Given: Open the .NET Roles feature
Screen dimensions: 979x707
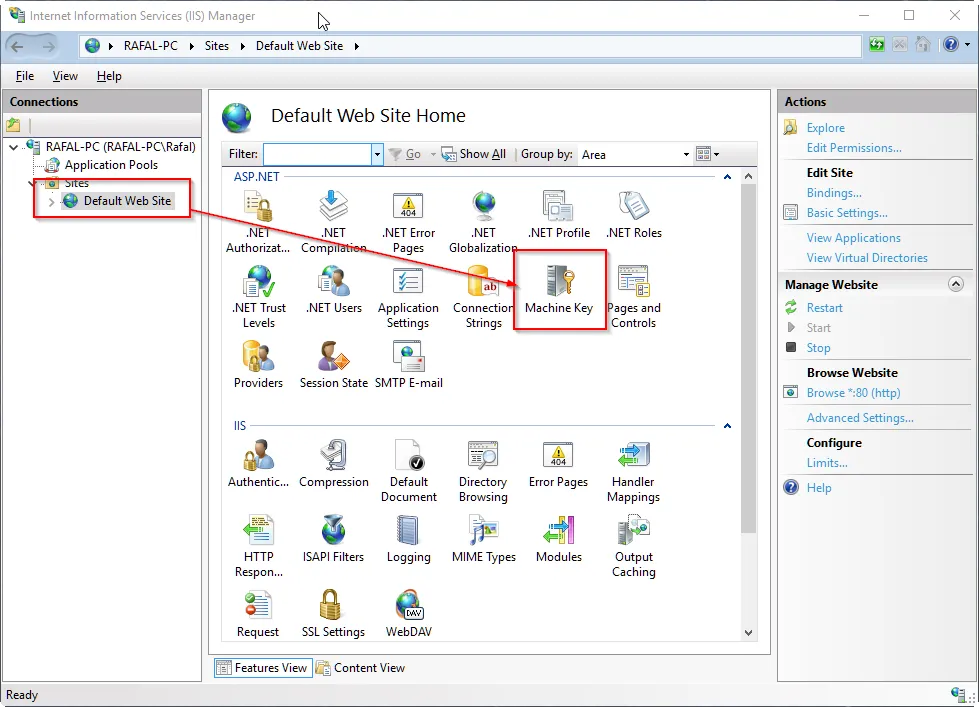Looking at the screenshot, I should coord(634,215).
